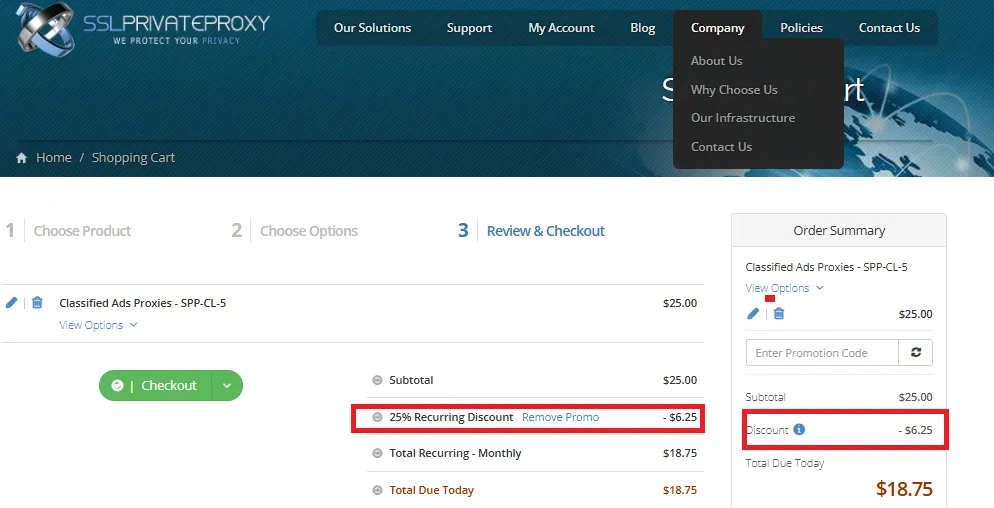994x508 pixels.
Task: Select About Us from Company dropdown
Action: pyautogui.click(x=716, y=61)
